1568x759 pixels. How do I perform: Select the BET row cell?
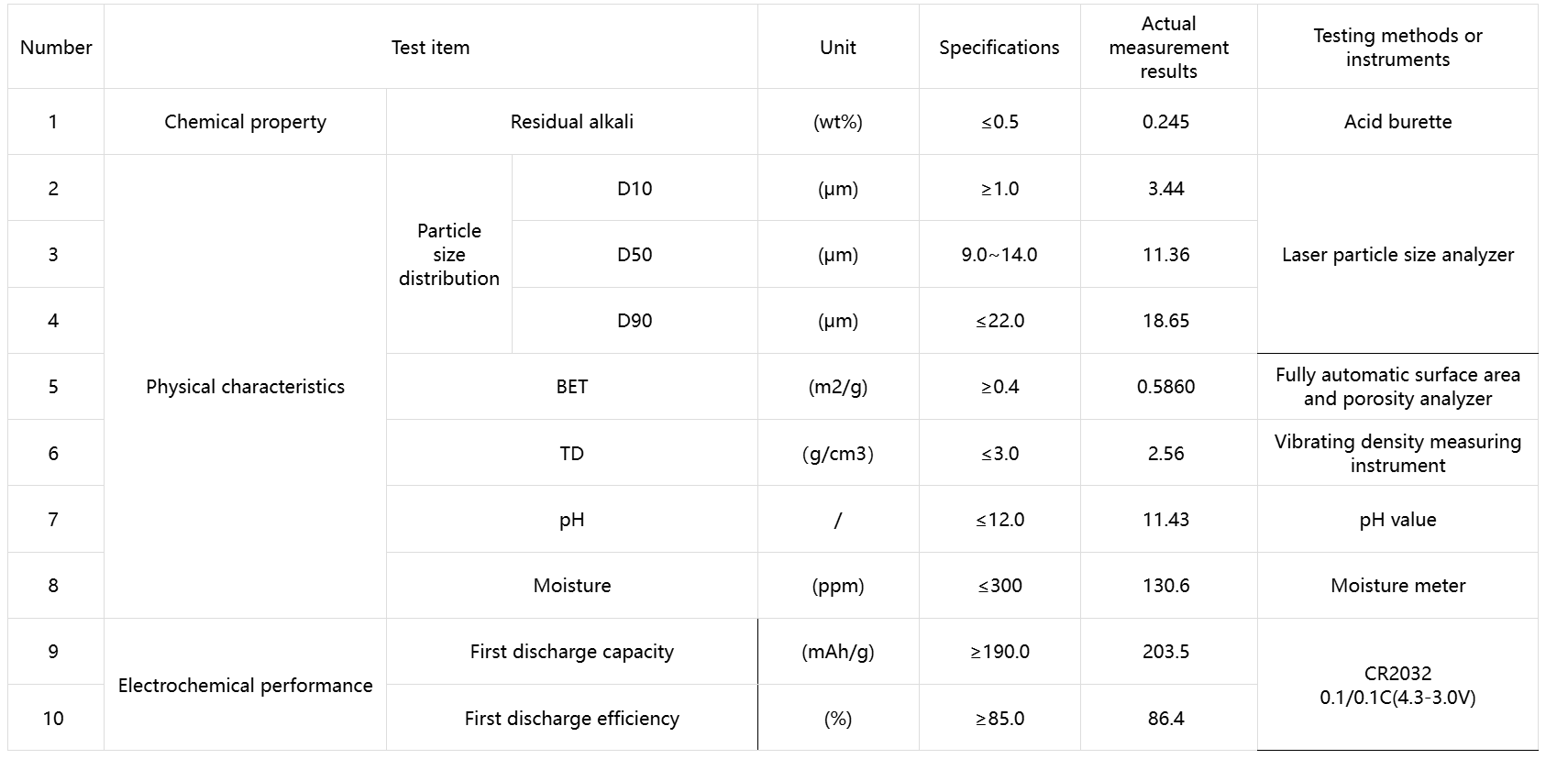[x=571, y=387]
